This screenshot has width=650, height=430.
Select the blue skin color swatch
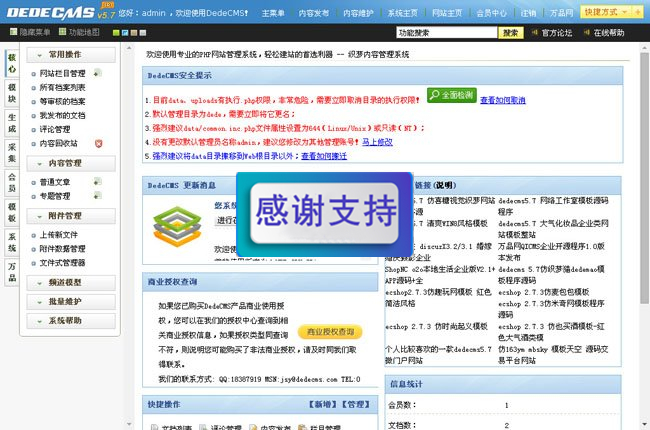pyautogui.click(x=125, y=33)
